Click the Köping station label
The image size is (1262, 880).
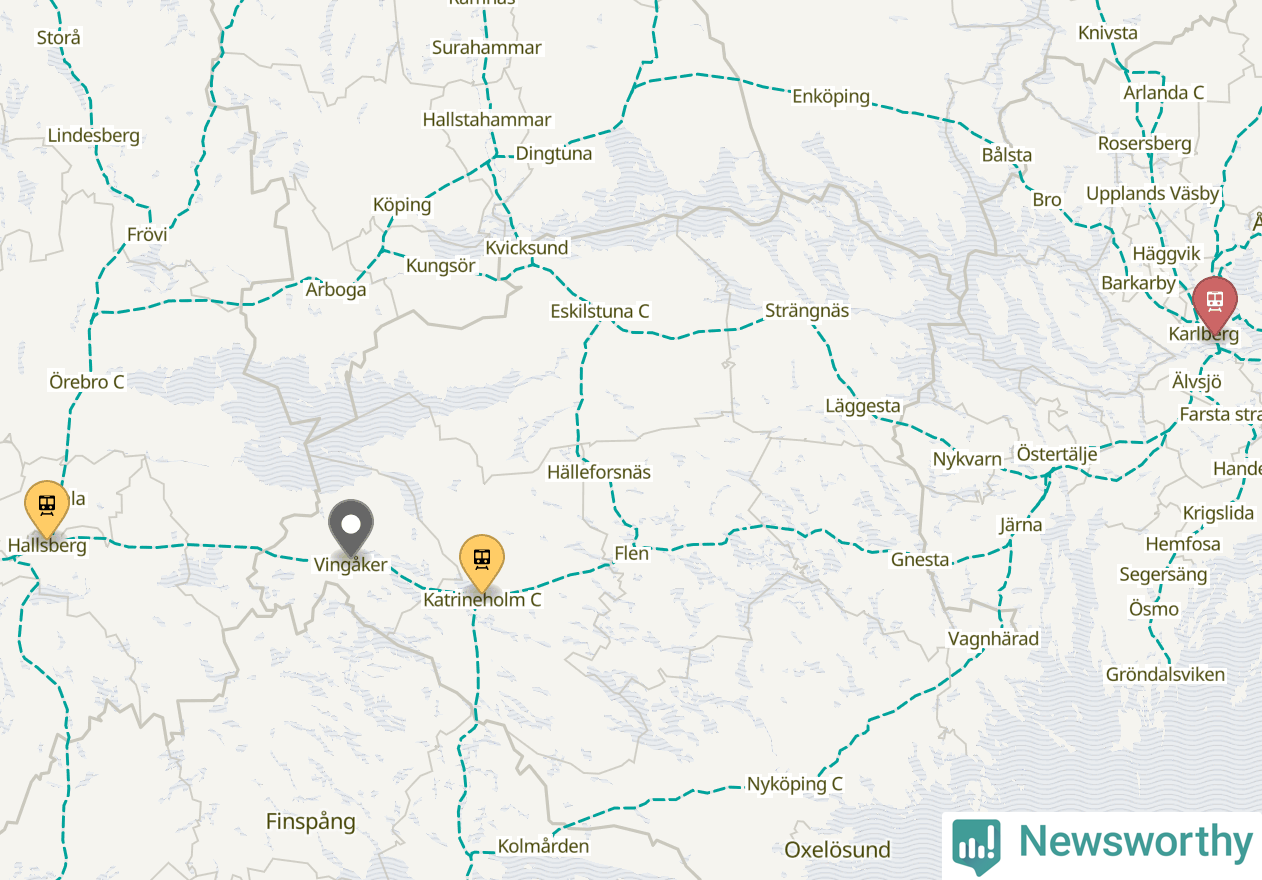click(x=402, y=205)
